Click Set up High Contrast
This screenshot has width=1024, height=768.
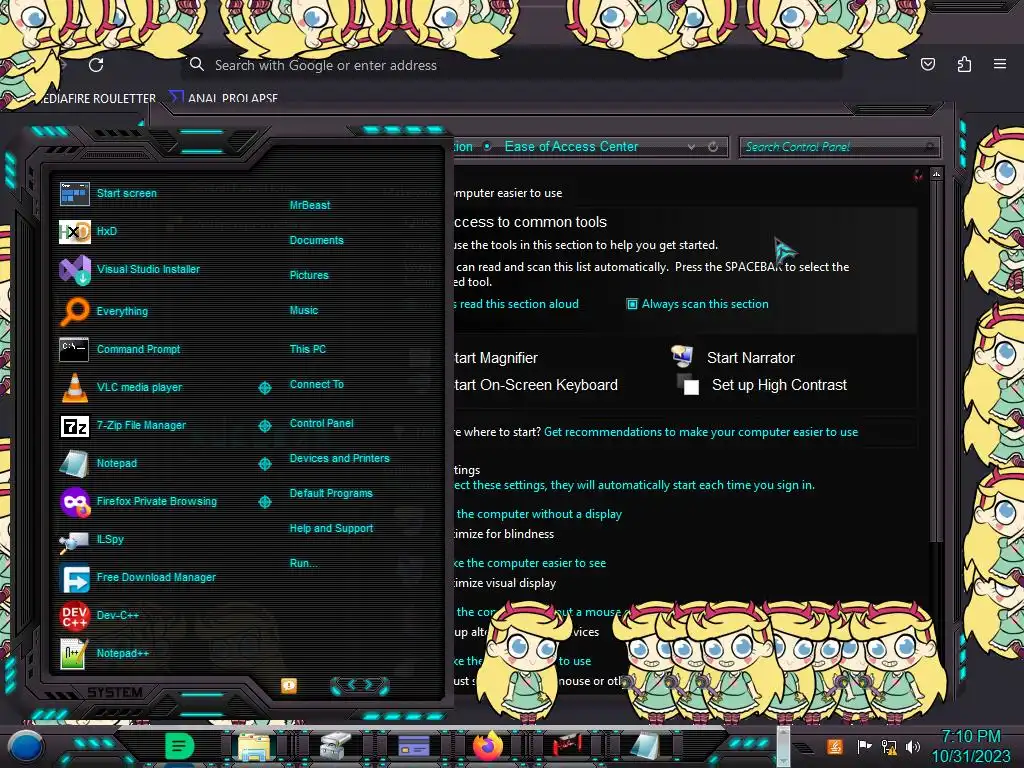pyautogui.click(x=779, y=385)
